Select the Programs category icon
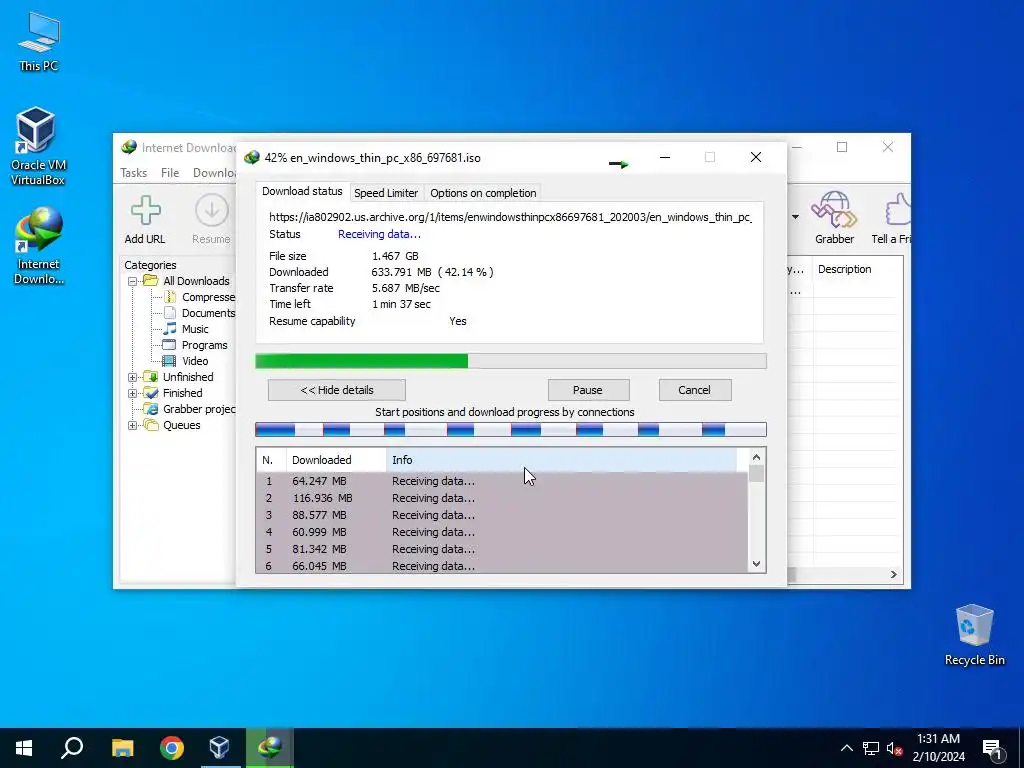 169,345
